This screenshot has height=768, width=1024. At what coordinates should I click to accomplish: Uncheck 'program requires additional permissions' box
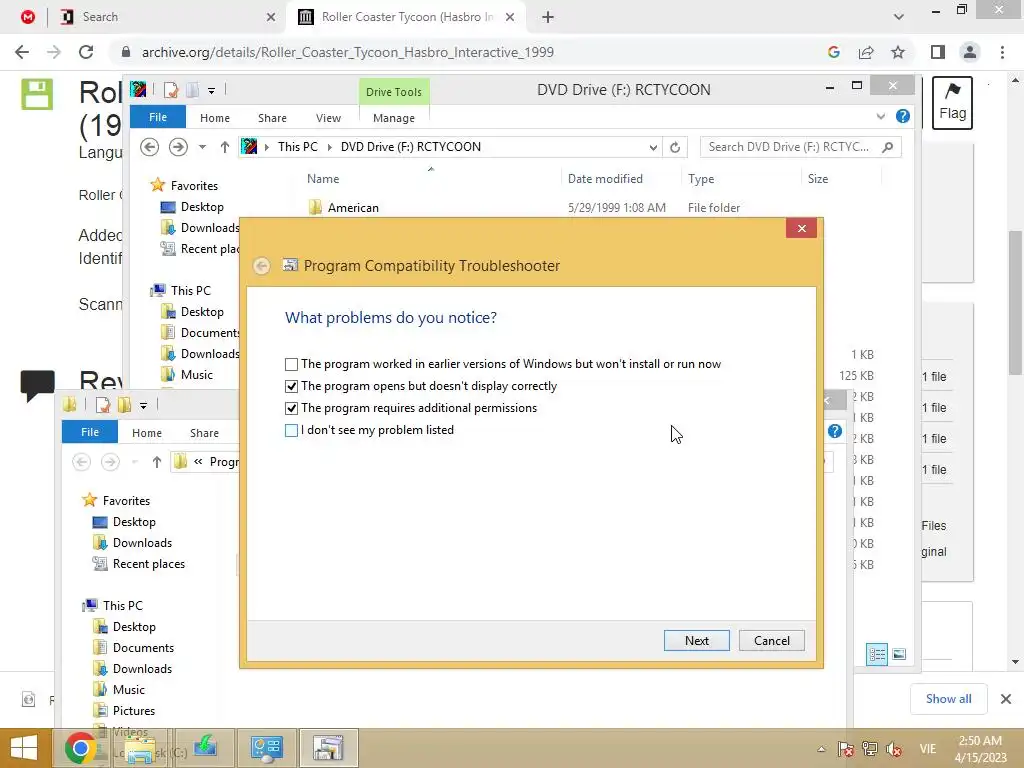click(x=291, y=408)
